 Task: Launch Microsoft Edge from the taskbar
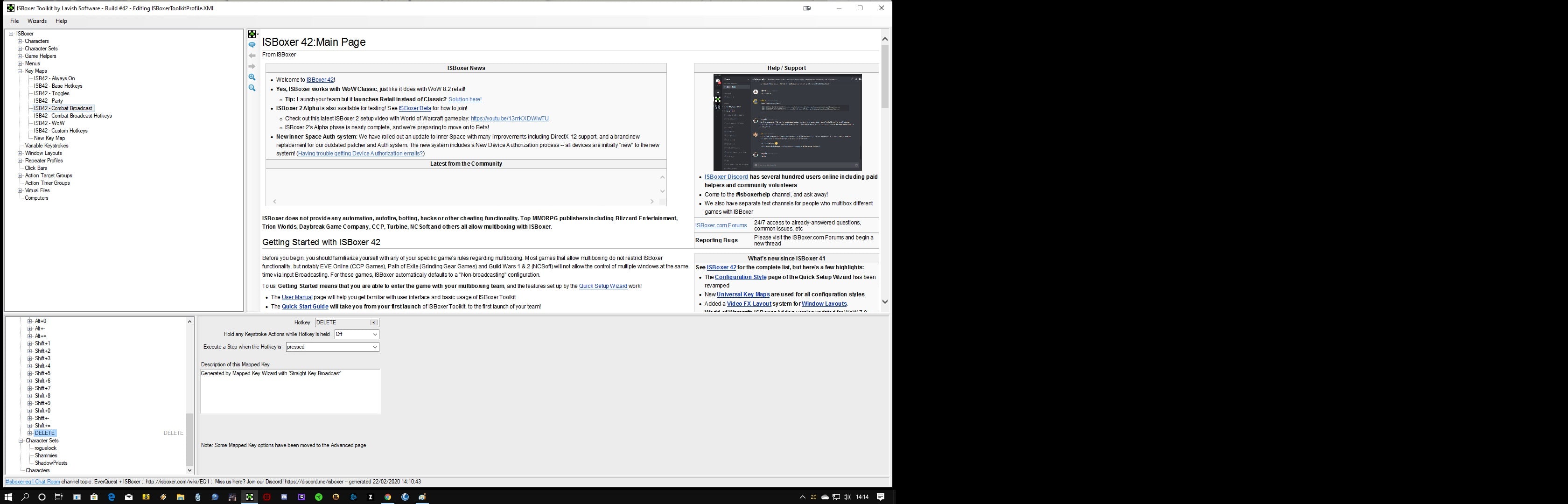(112, 497)
